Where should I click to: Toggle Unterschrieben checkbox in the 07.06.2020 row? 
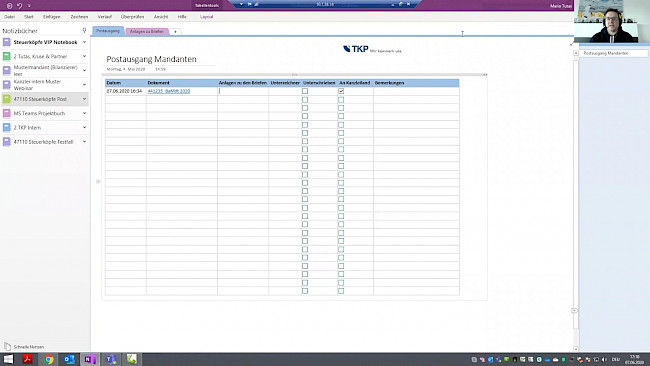[305, 91]
